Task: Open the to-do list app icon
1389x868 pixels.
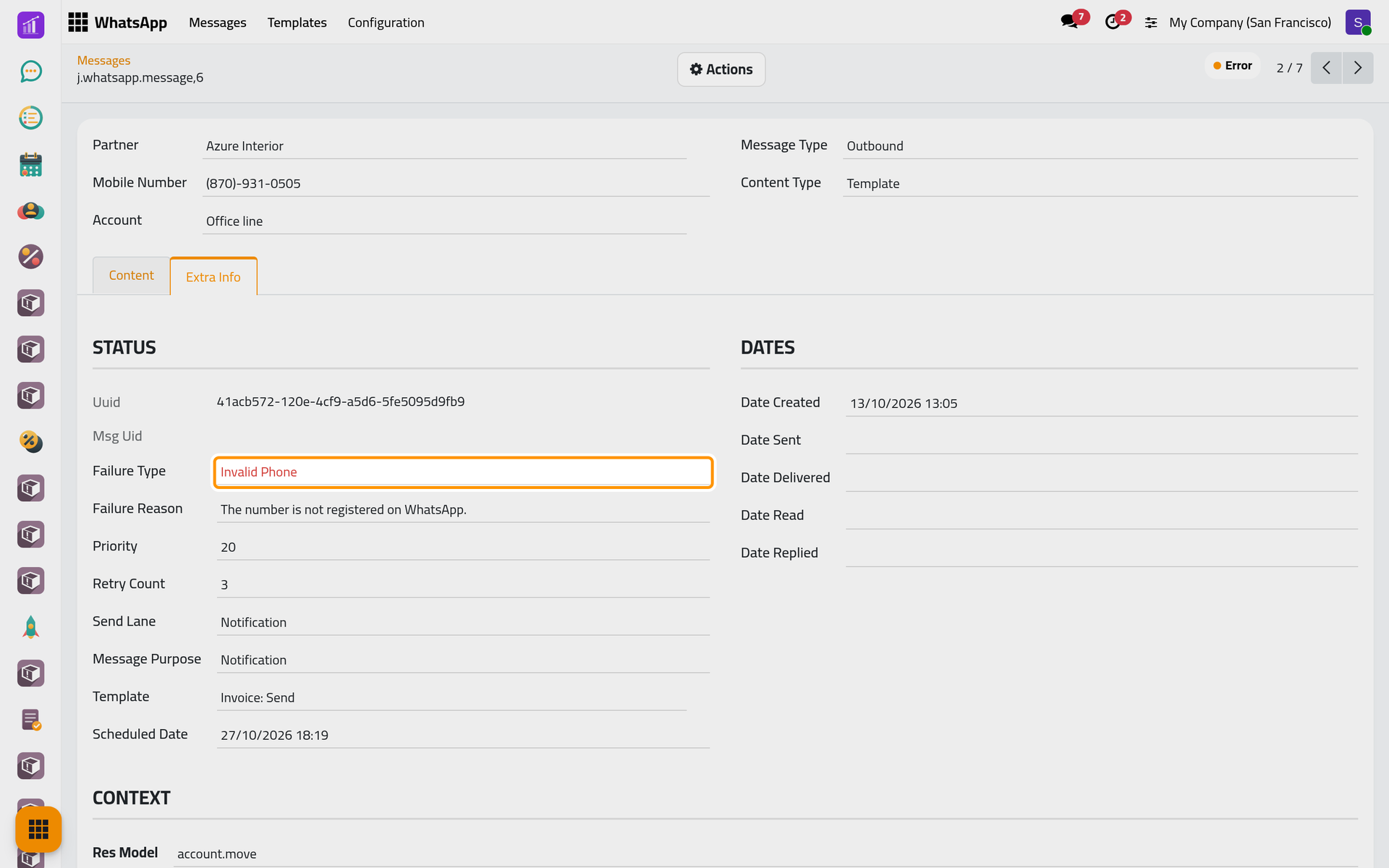Action: click(x=30, y=118)
